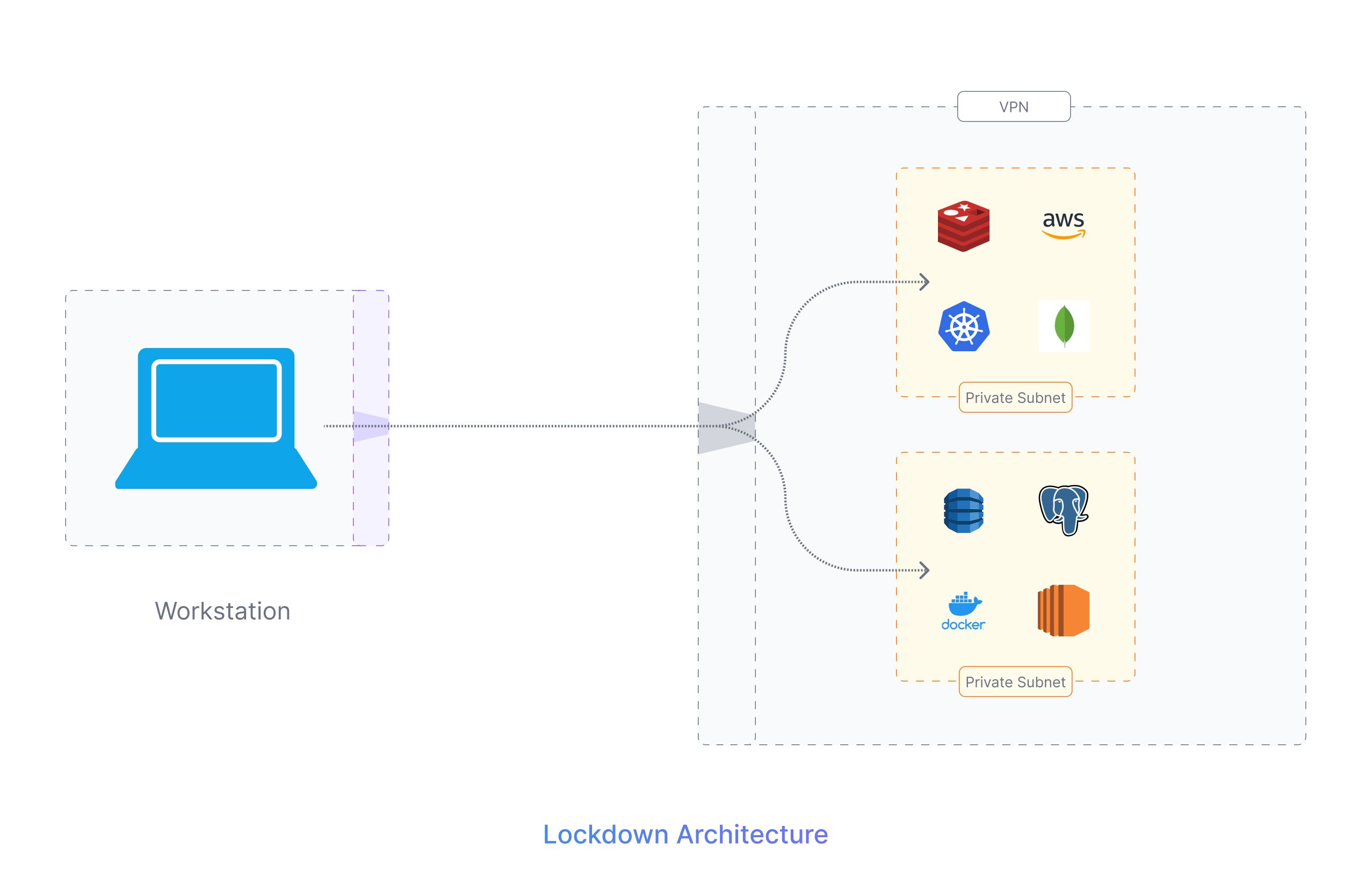Click the narrow gray VPN gateway column
The width and height of the screenshot is (1372, 892).
[726, 259]
